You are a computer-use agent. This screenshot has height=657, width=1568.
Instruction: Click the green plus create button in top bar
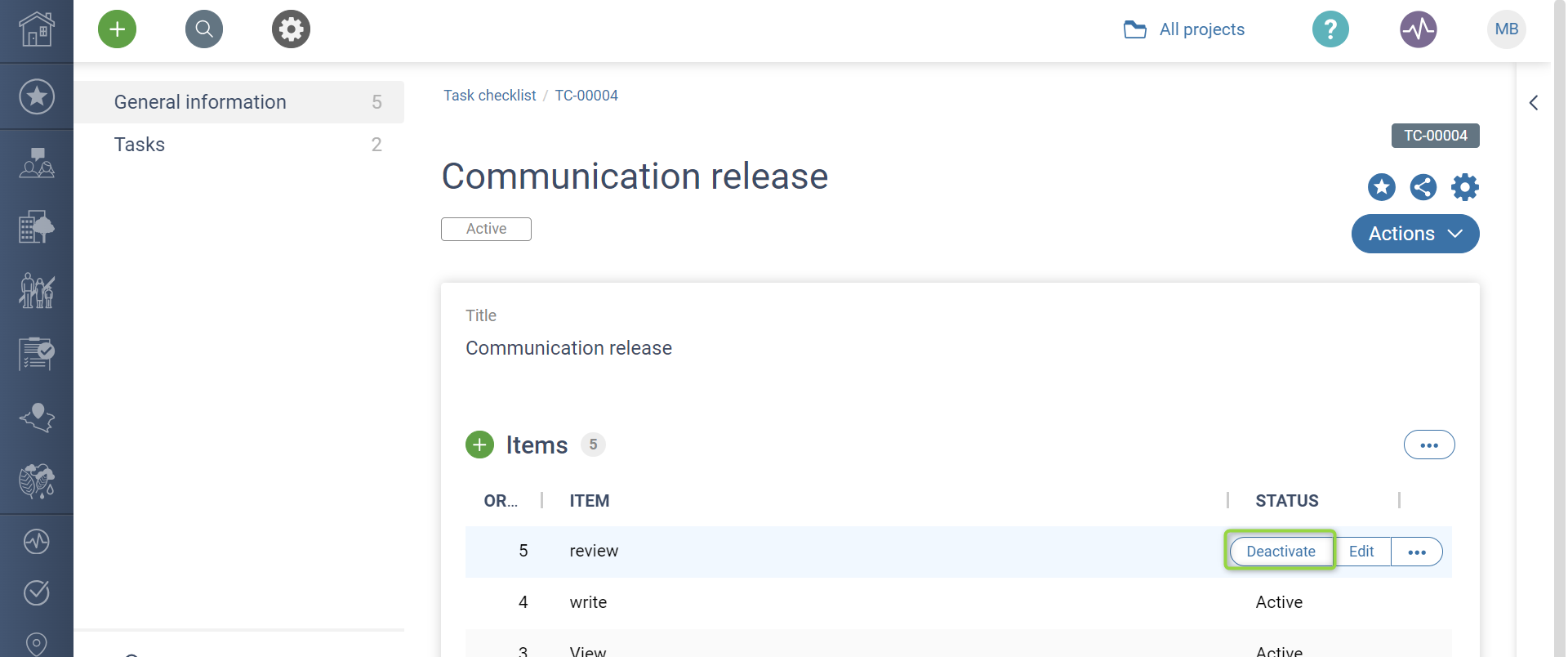click(x=117, y=29)
